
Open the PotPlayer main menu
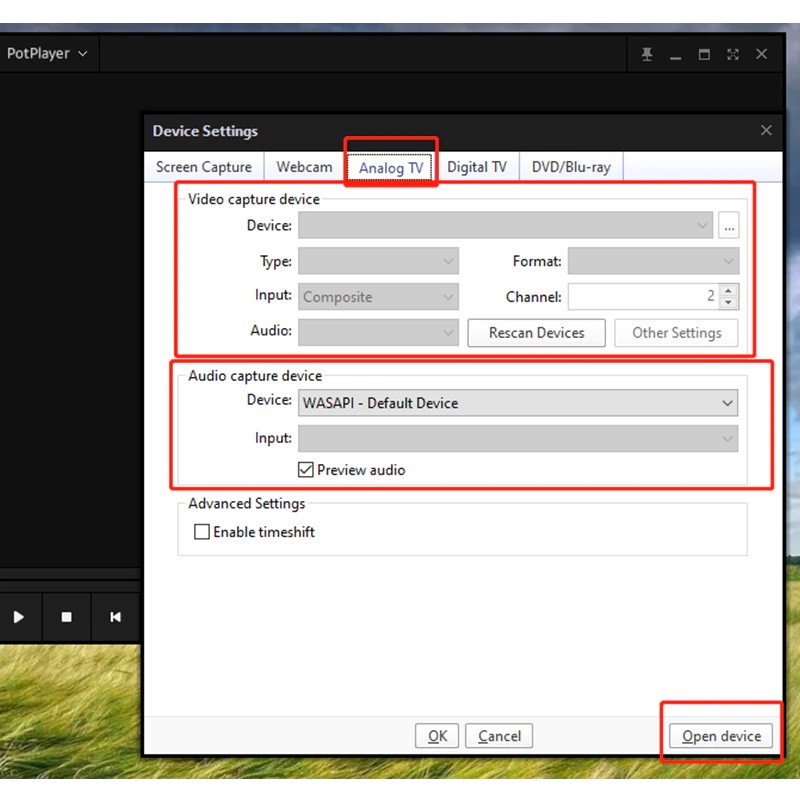pyautogui.click(x=47, y=53)
